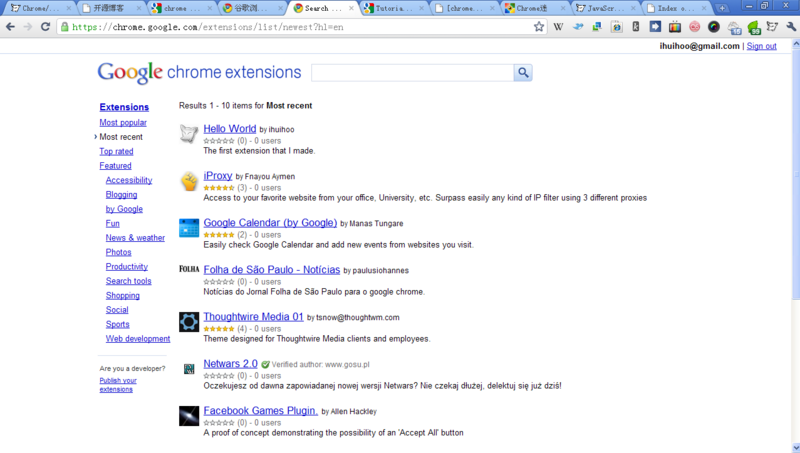Click the FOLHA logo icon
Image resolution: width=800 pixels, height=453 pixels.
click(x=189, y=269)
